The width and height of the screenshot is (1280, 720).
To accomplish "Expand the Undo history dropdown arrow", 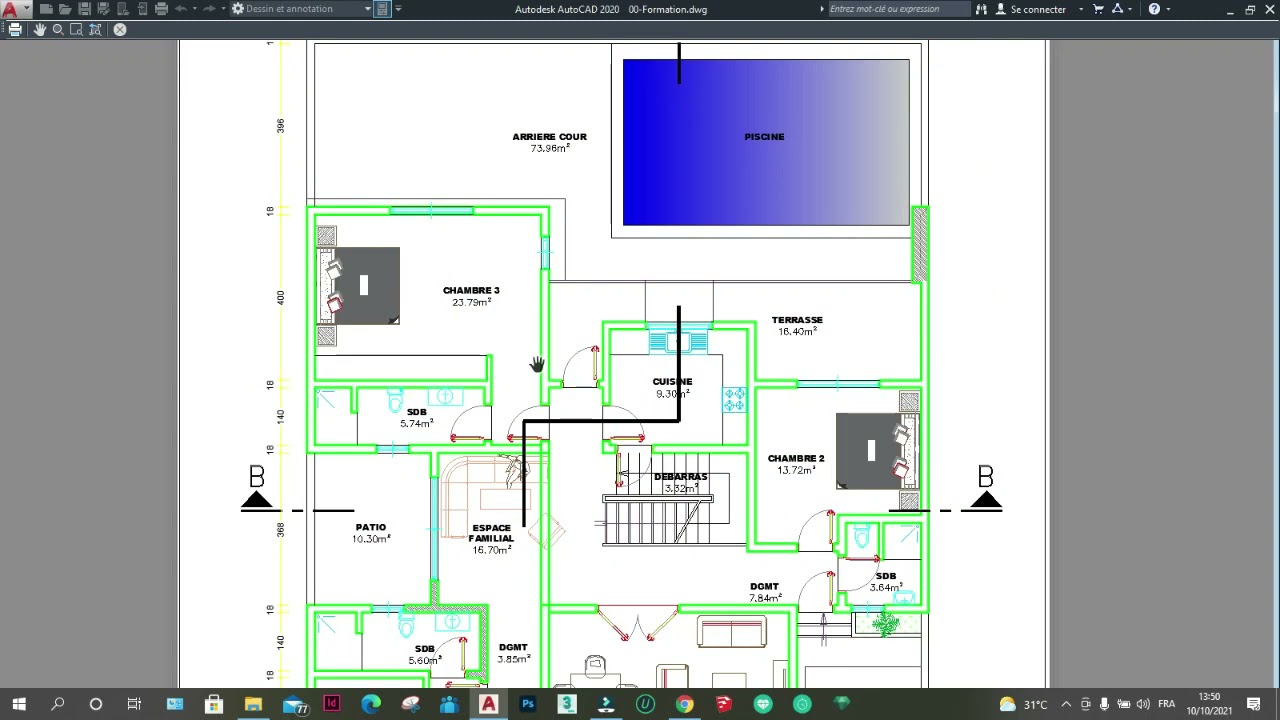I will coord(194,9).
